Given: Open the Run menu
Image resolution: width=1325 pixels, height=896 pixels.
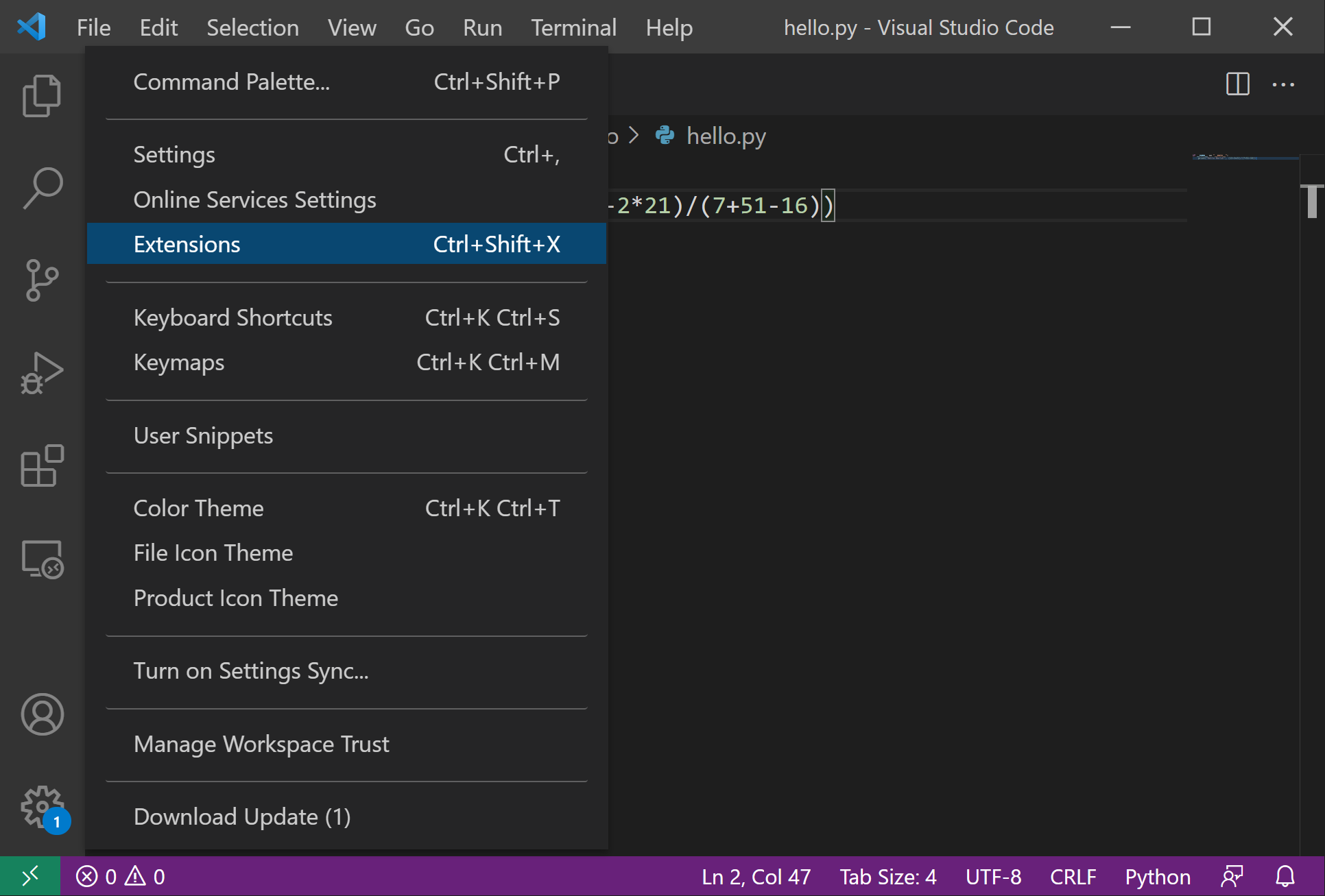Looking at the screenshot, I should [x=482, y=27].
